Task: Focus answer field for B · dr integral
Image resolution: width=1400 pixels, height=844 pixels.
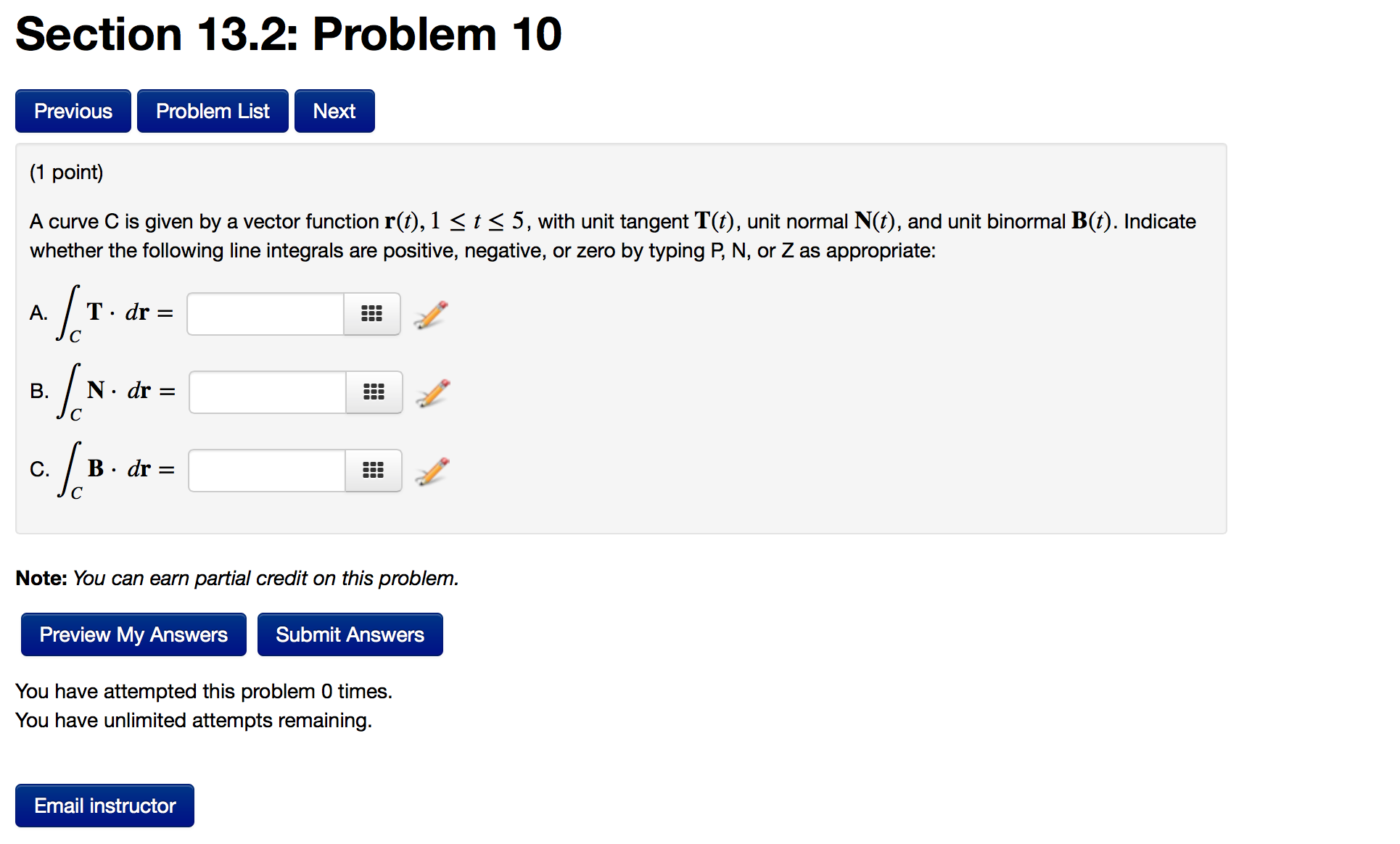Action: [x=267, y=471]
